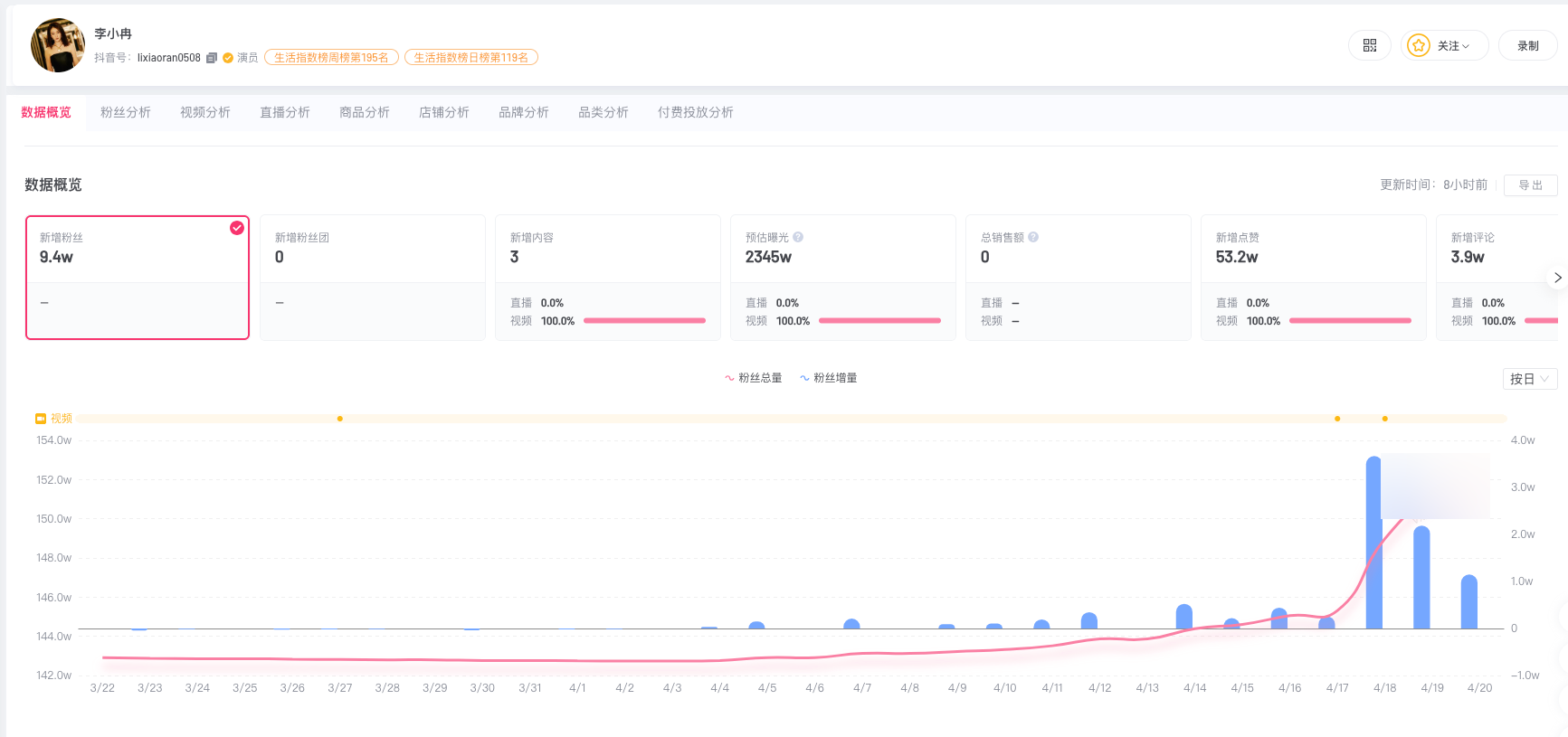Select the 新增粉丝 metric card

[x=138, y=278]
